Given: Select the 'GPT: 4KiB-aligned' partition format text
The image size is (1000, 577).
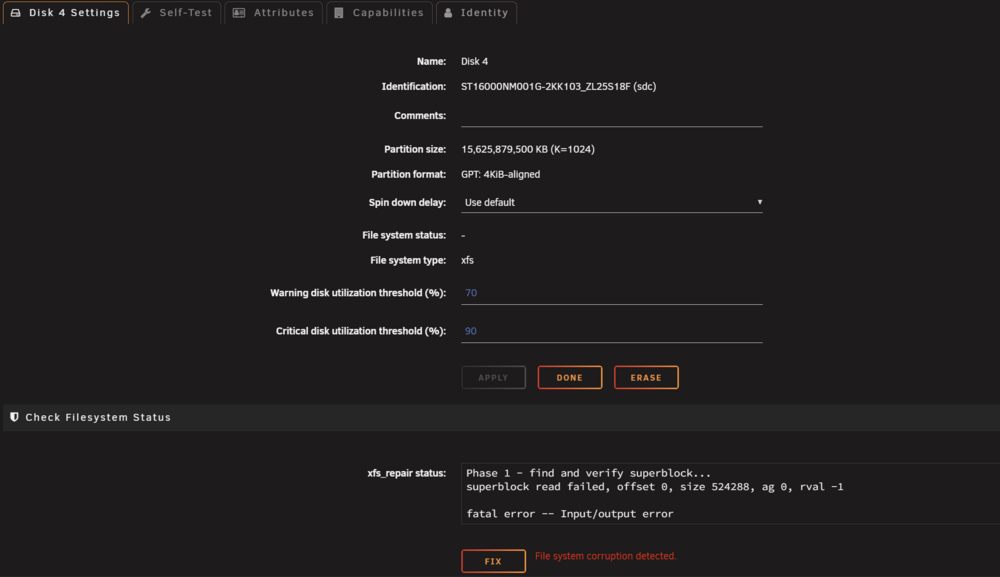Looking at the screenshot, I should (x=501, y=174).
